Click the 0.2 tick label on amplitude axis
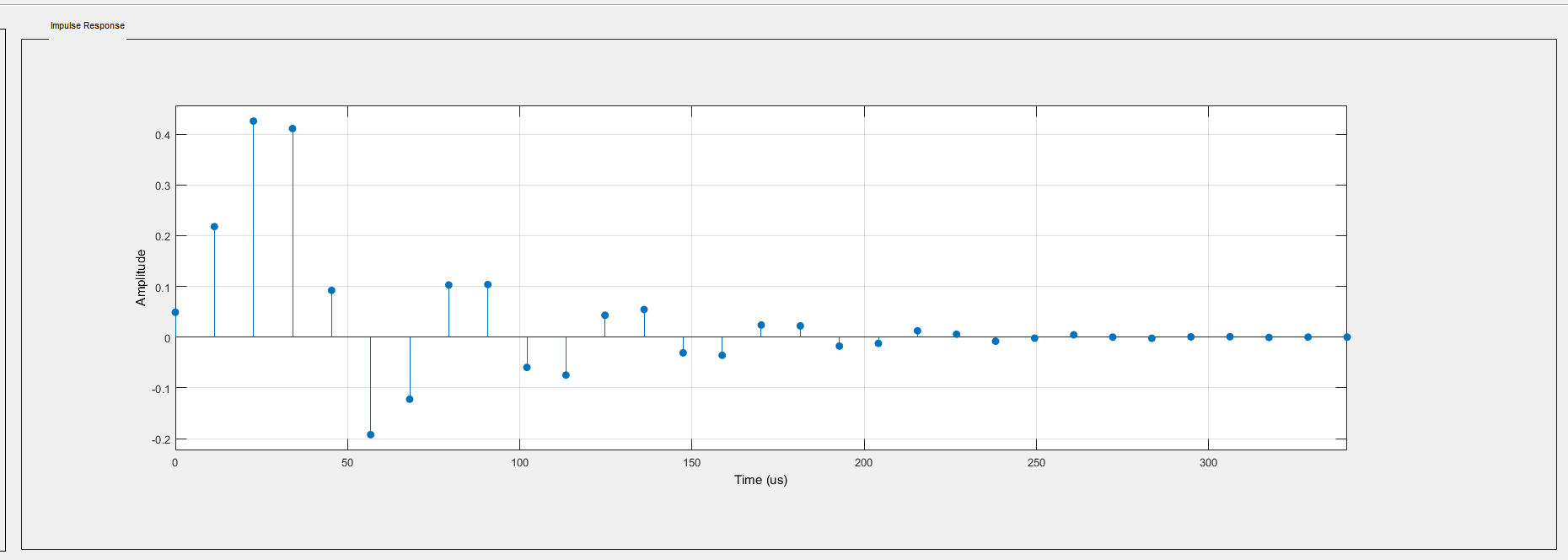Viewport: 1568px width, 560px height. click(163, 236)
